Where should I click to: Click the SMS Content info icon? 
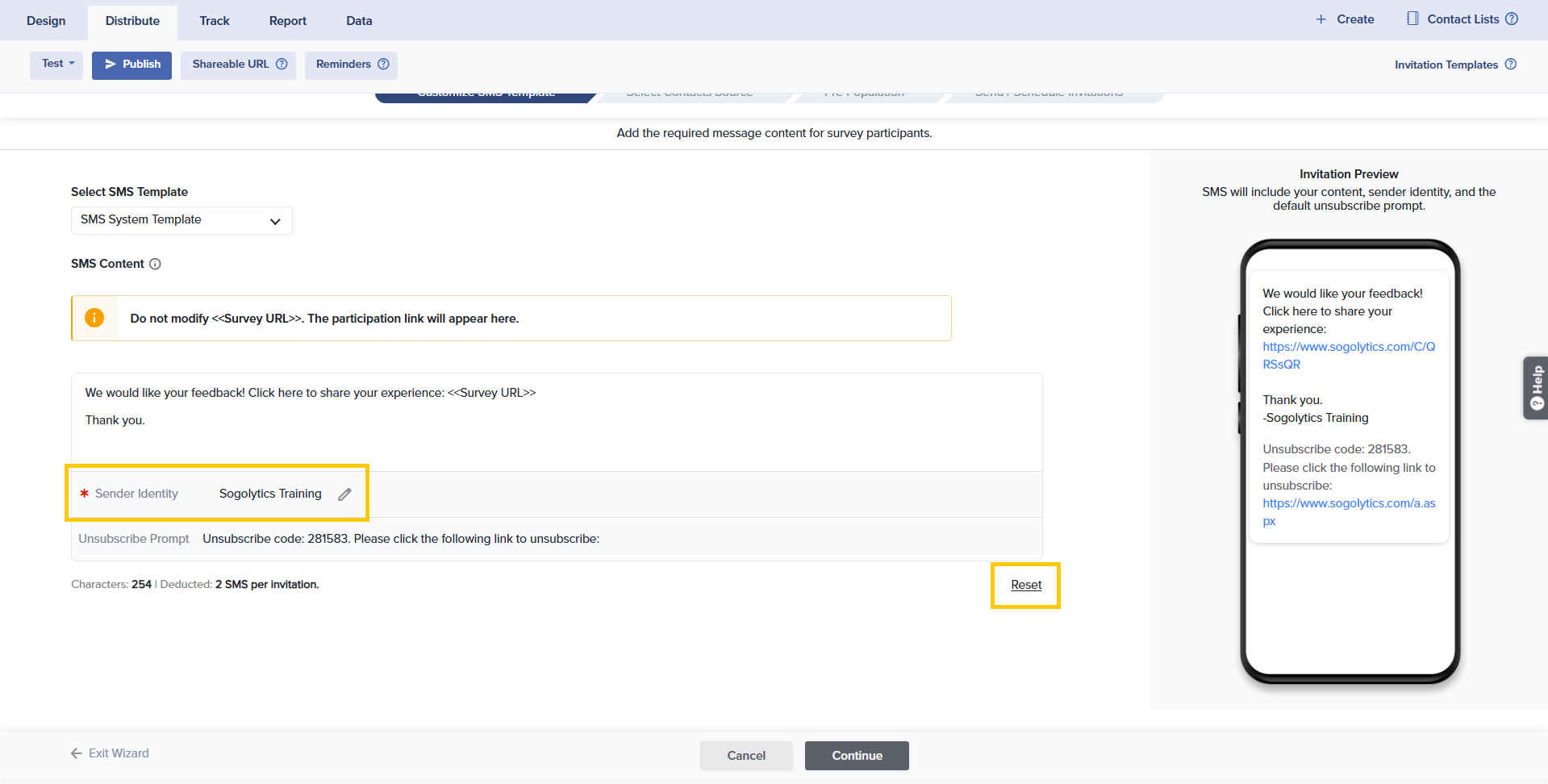(156, 264)
